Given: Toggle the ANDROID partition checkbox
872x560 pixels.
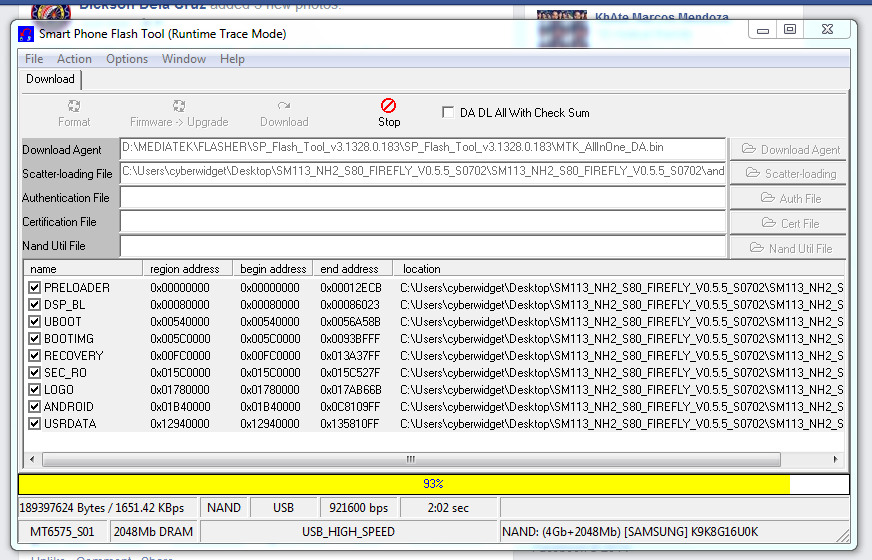Looking at the screenshot, I should (x=35, y=407).
